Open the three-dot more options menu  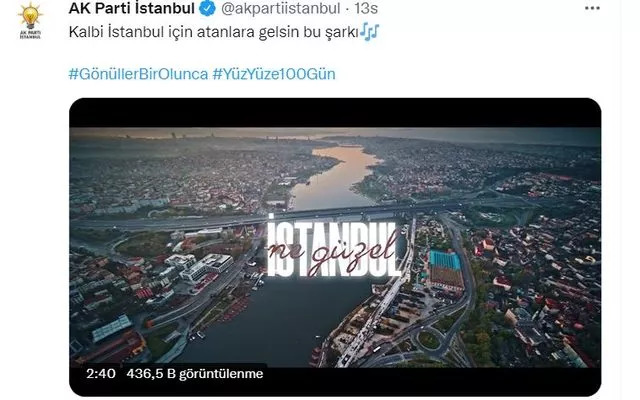point(592,8)
